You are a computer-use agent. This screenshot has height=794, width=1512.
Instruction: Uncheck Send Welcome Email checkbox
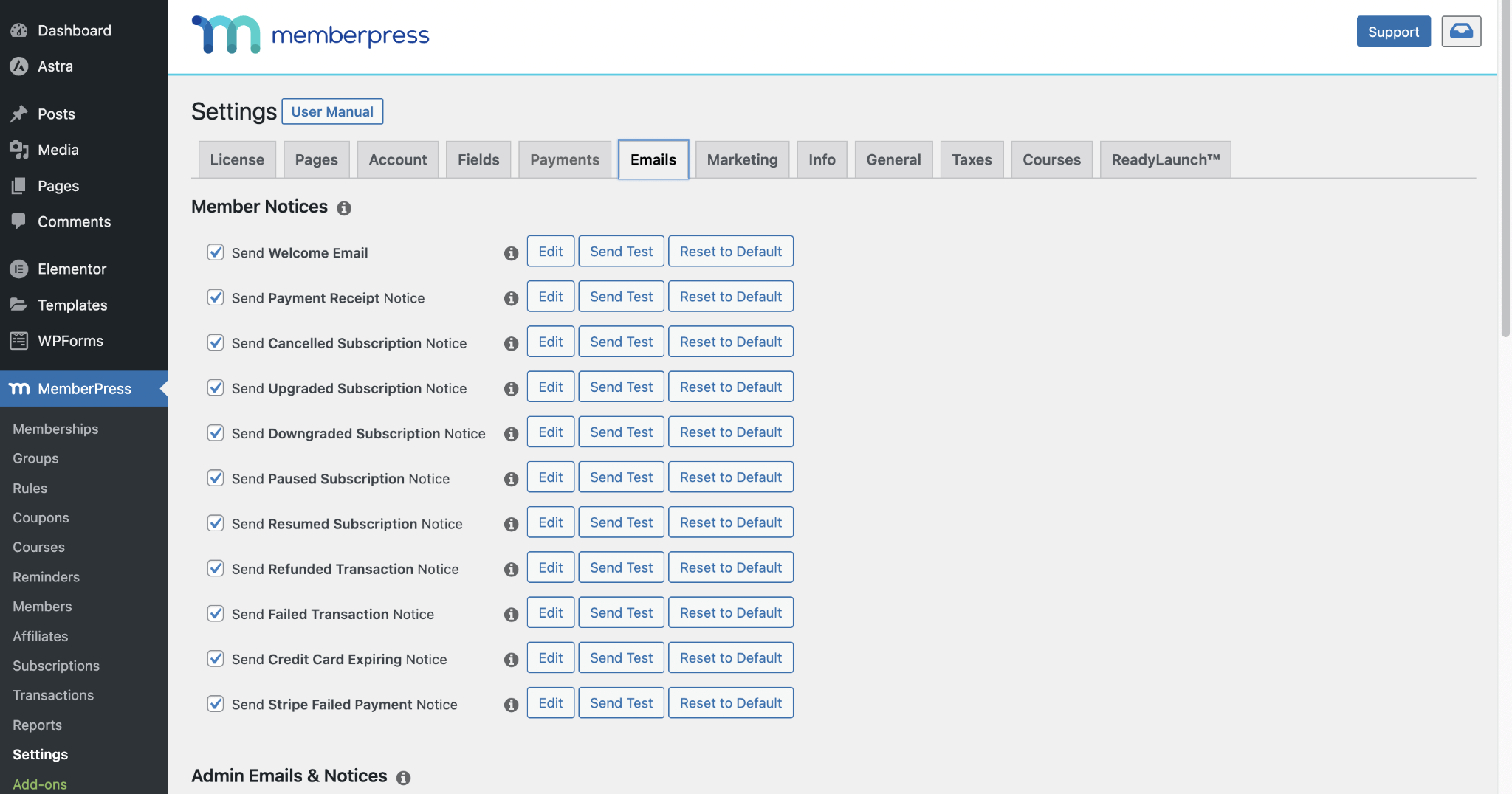(x=216, y=252)
